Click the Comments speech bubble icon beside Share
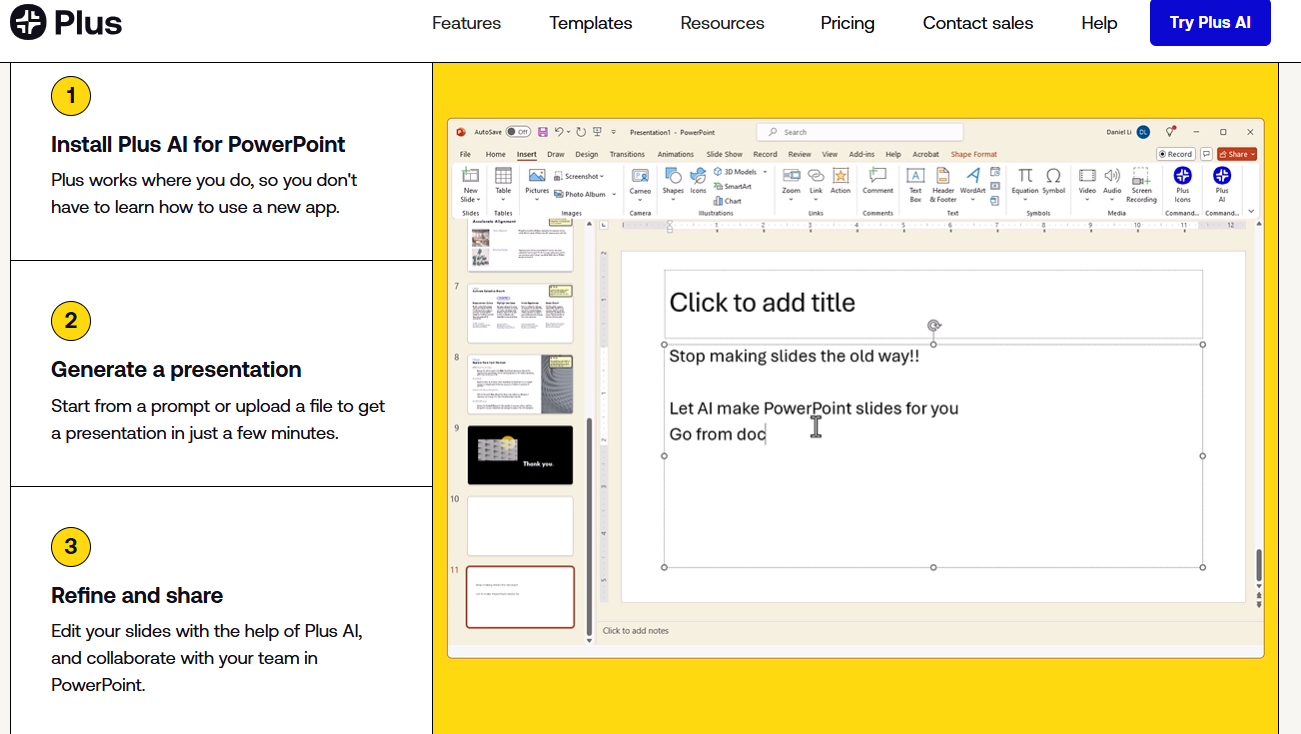The width and height of the screenshot is (1301, 734). (x=1207, y=154)
